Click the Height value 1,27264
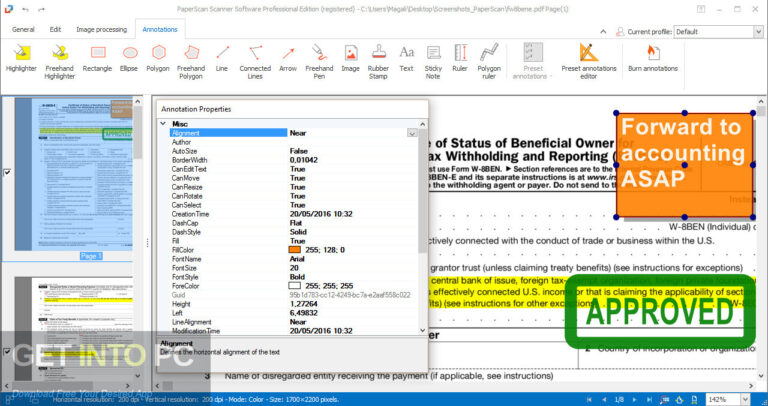Screen dimensions: 768x406 [303, 304]
